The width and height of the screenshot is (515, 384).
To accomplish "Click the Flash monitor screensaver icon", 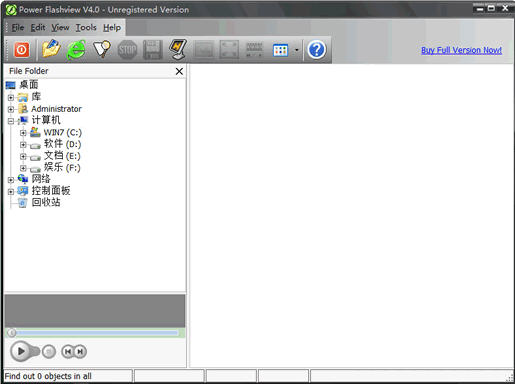I will 178,49.
